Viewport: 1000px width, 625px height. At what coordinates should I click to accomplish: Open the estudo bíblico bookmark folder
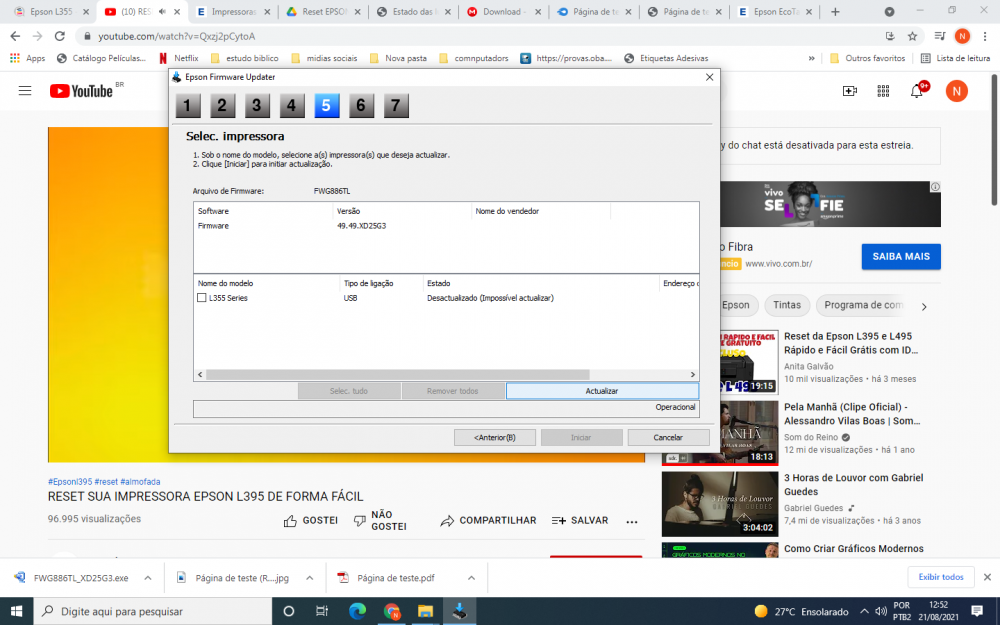245,58
